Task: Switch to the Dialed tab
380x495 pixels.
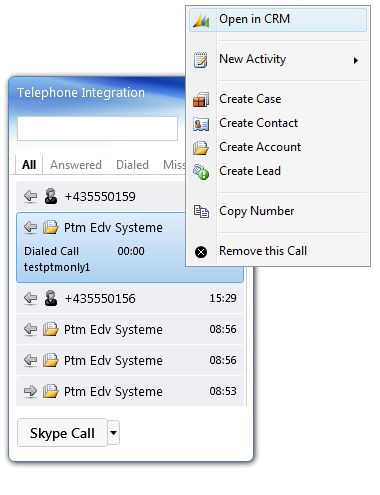Action: click(132, 165)
